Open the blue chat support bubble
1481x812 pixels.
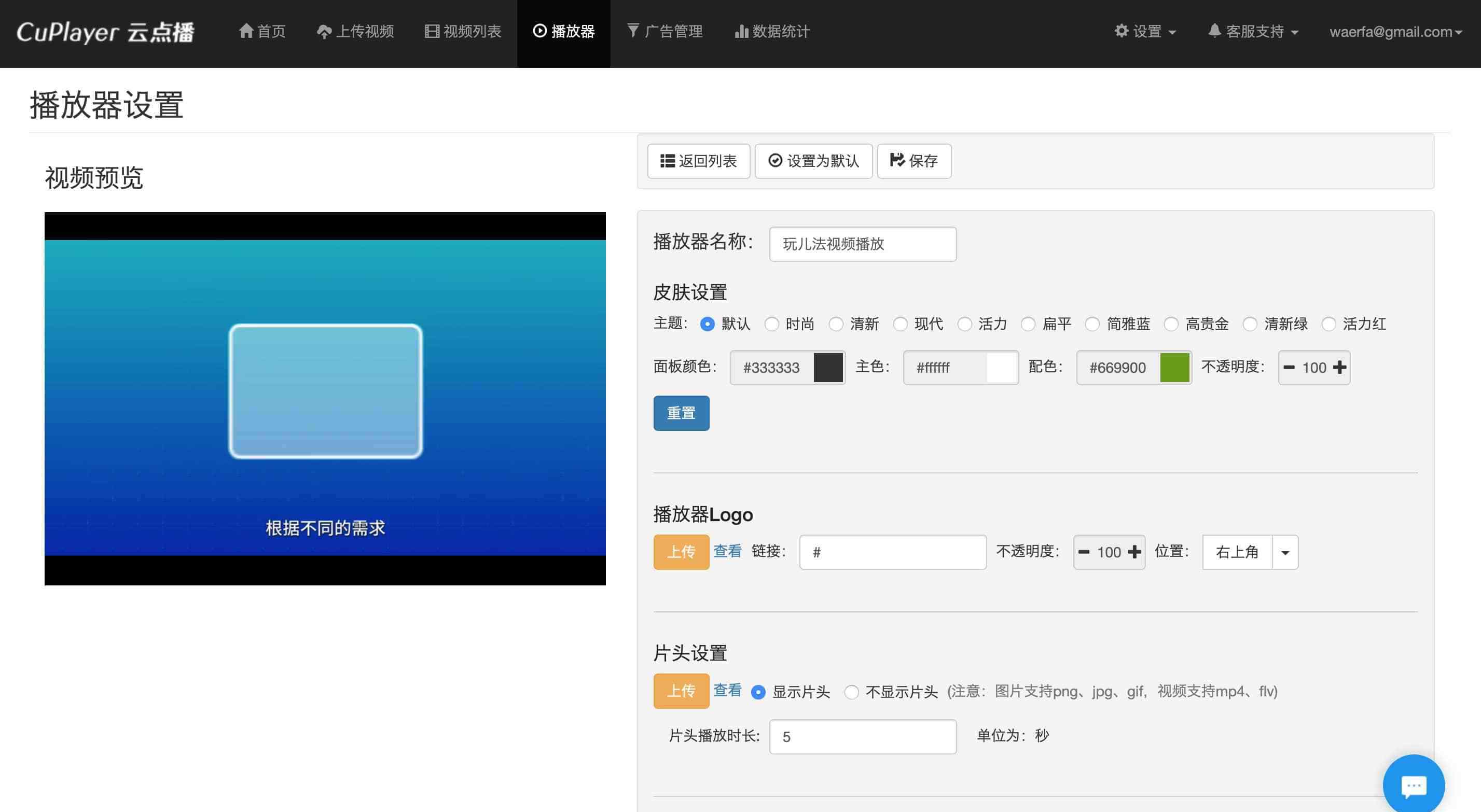coord(1413,785)
